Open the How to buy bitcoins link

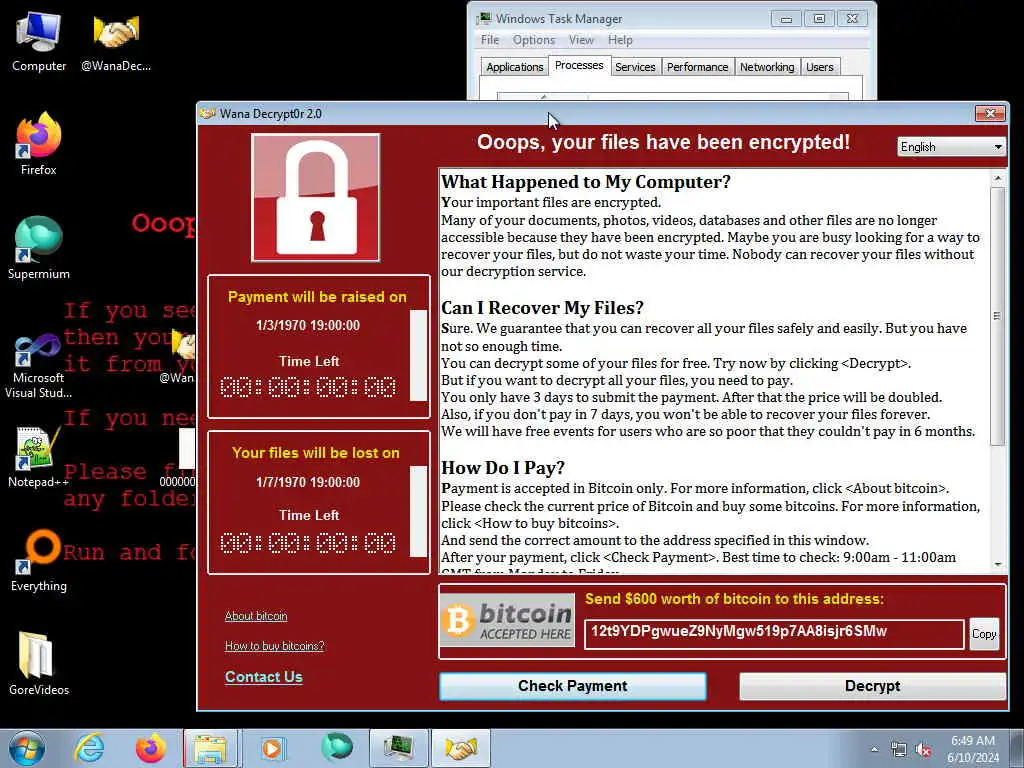tap(274, 646)
